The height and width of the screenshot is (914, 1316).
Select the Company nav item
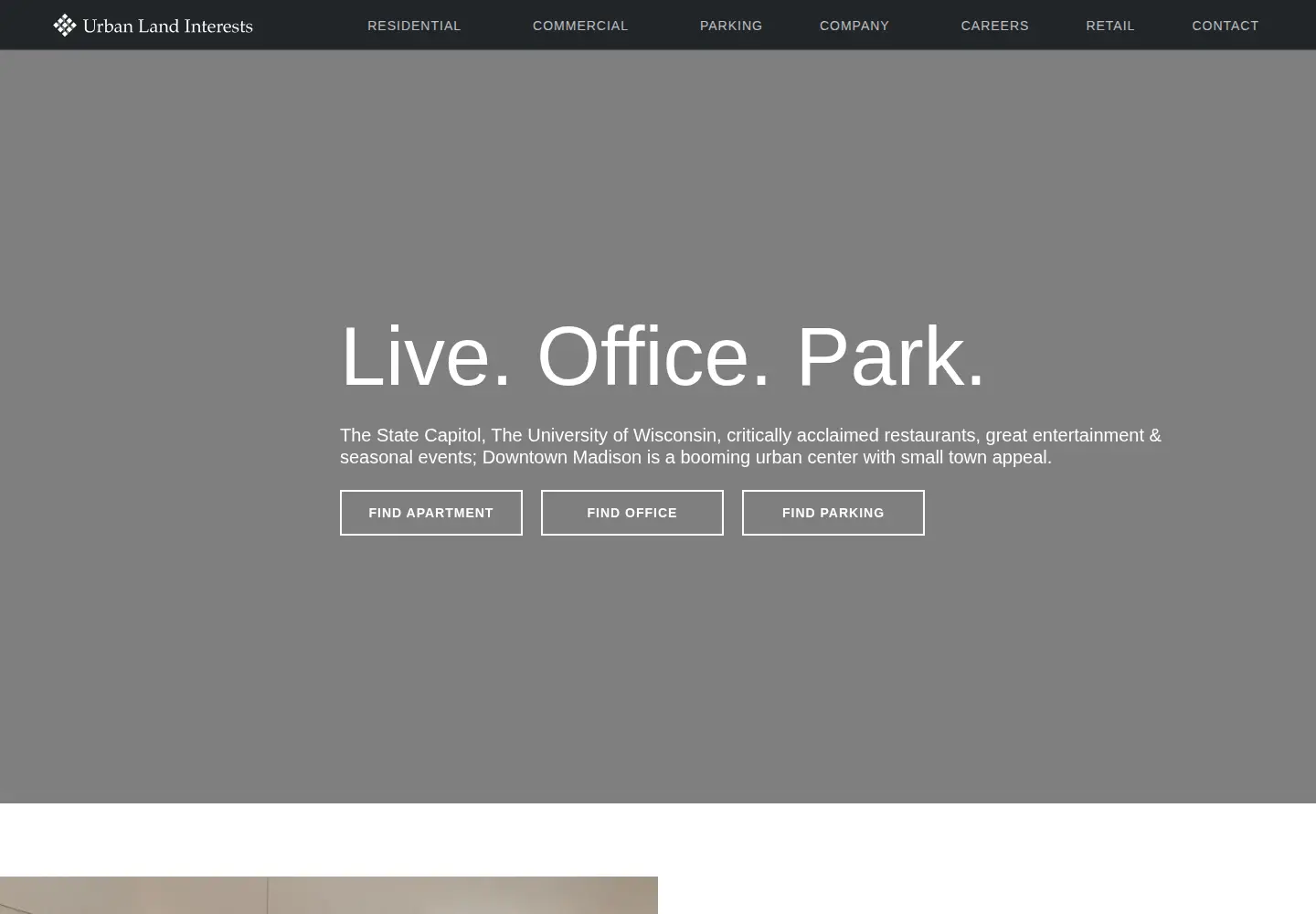854,26
